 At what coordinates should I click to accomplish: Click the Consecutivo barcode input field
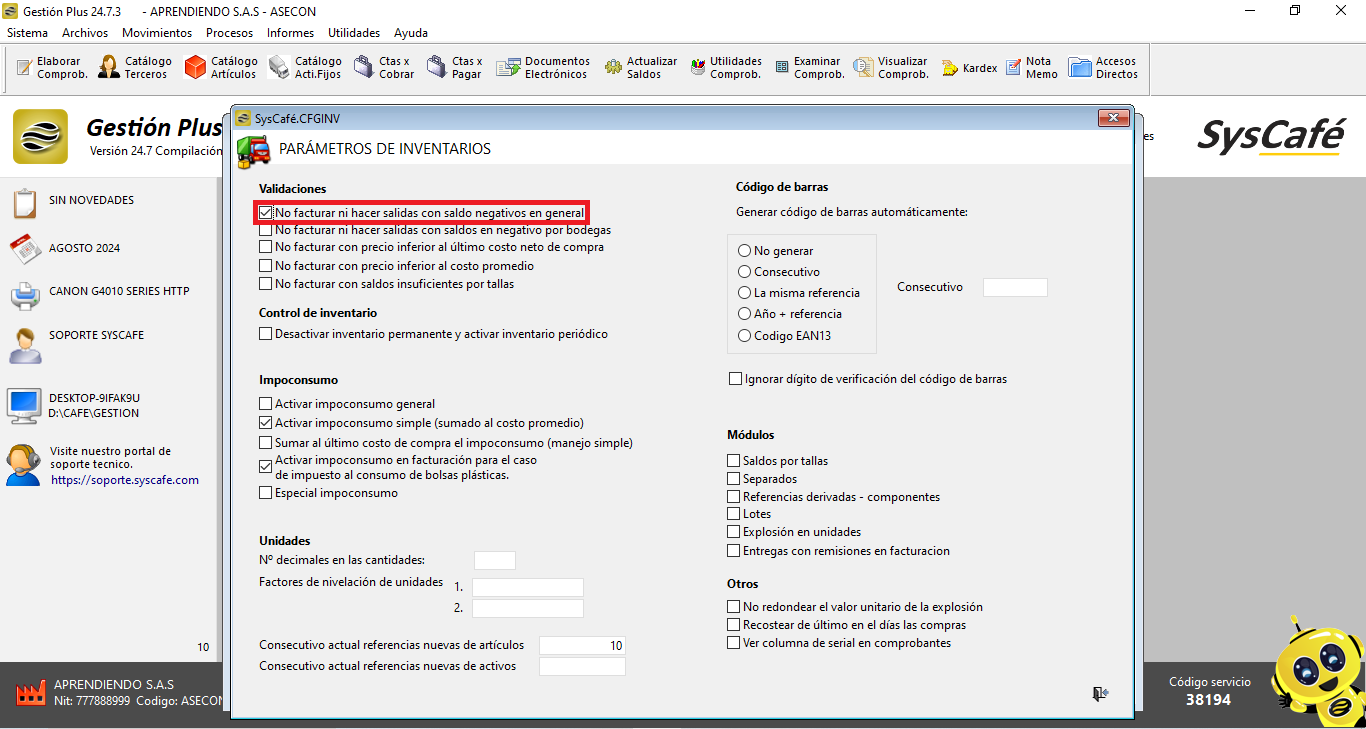pos(1015,287)
